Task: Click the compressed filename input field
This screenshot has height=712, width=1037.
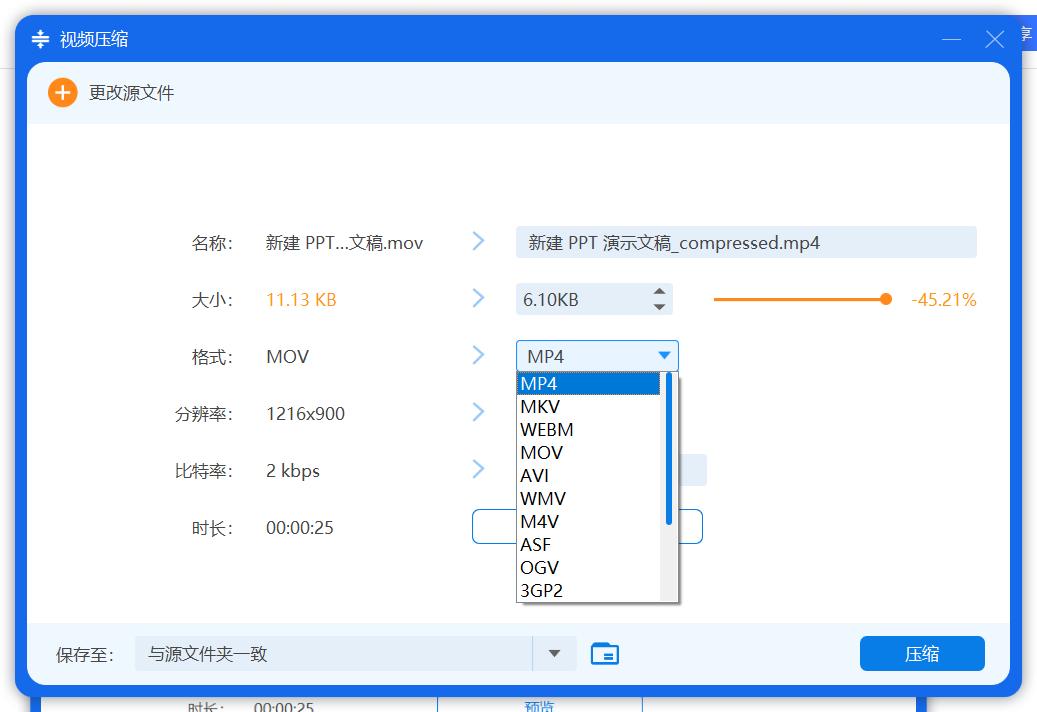Action: pos(745,241)
